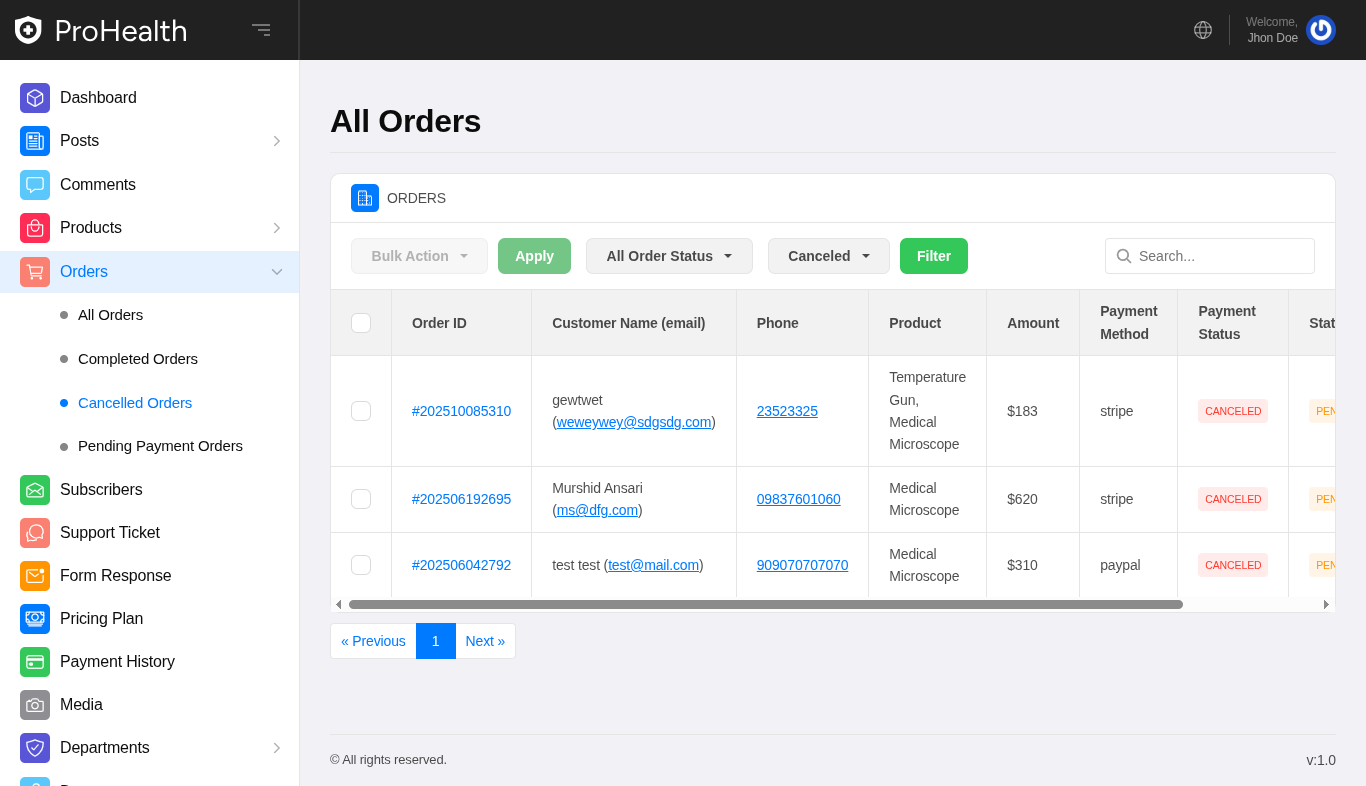Click the Payment History card icon
Screen dimensions: 1366x786
(x=35, y=662)
